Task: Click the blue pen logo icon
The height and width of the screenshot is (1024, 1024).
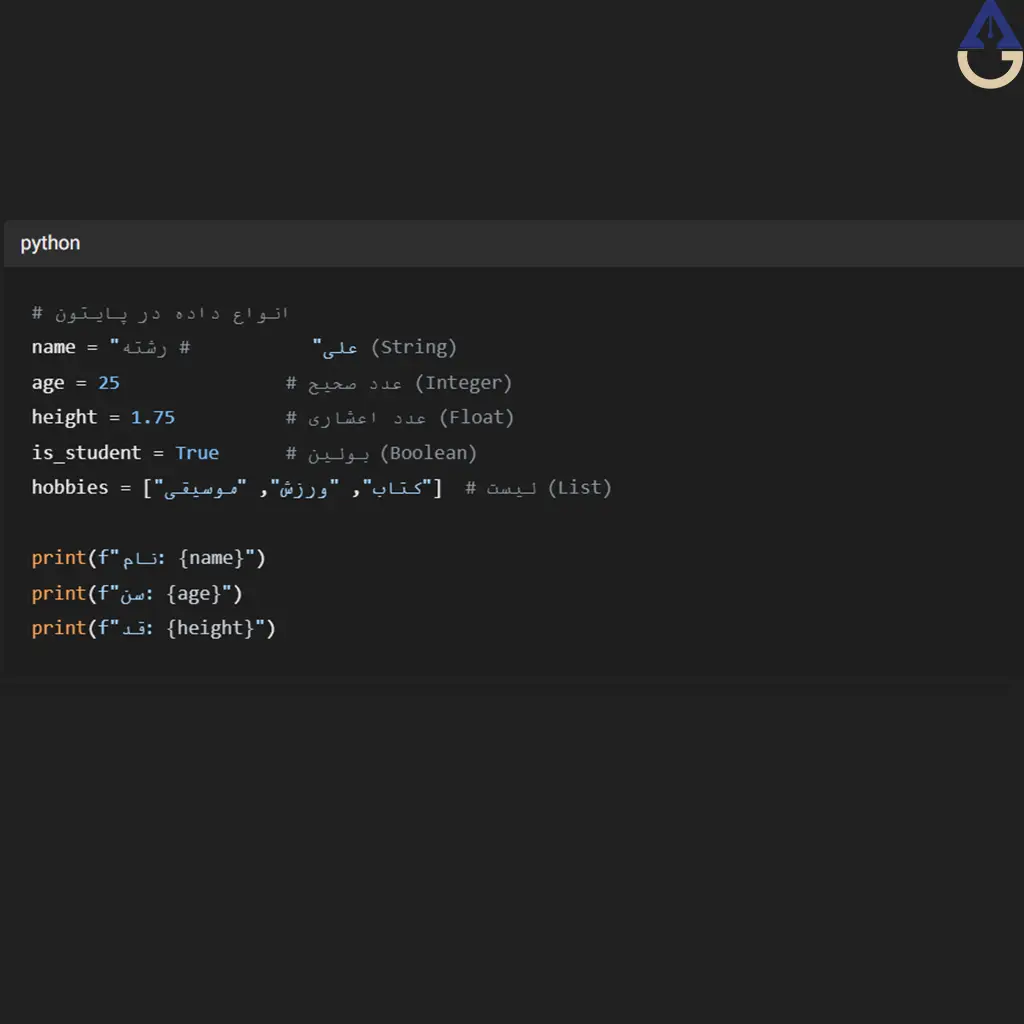Action: coord(990,44)
